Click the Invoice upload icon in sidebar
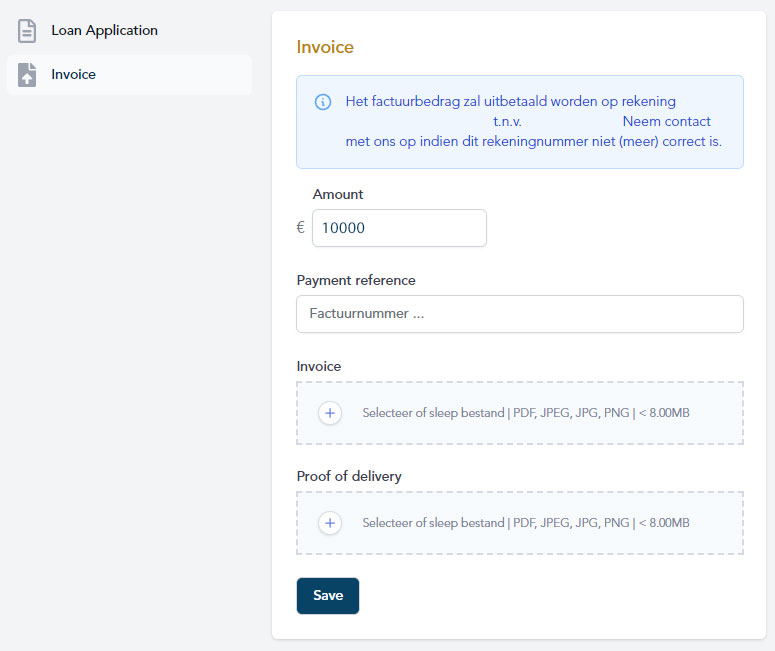 click(x=27, y=75)
